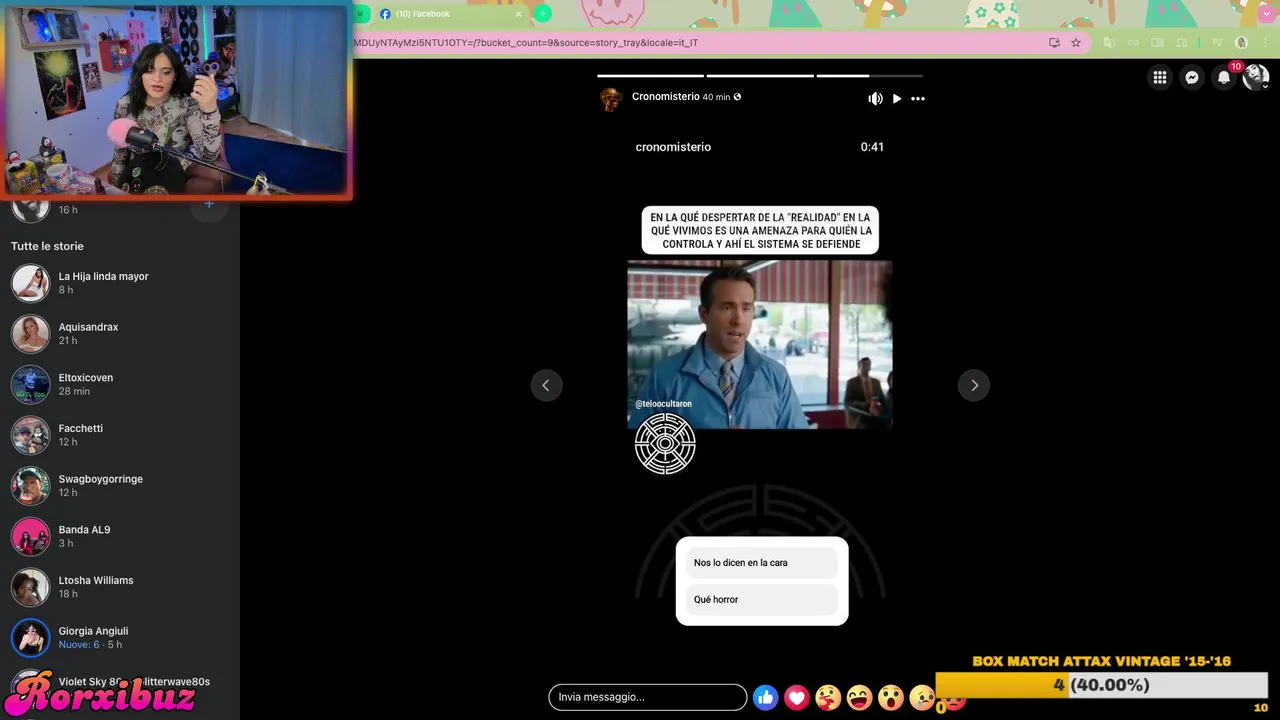Click the Eltoxicoven profile thumbnail

click(x=30, y=384)
